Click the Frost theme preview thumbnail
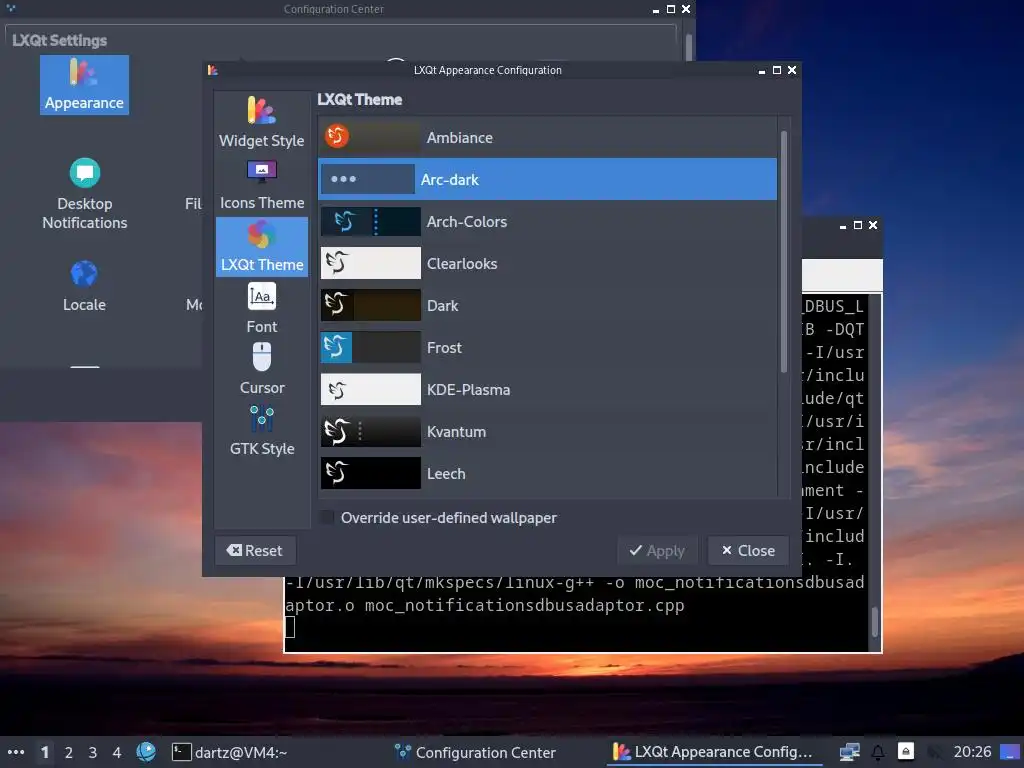 pyautogui.click(x=370, y=347)
